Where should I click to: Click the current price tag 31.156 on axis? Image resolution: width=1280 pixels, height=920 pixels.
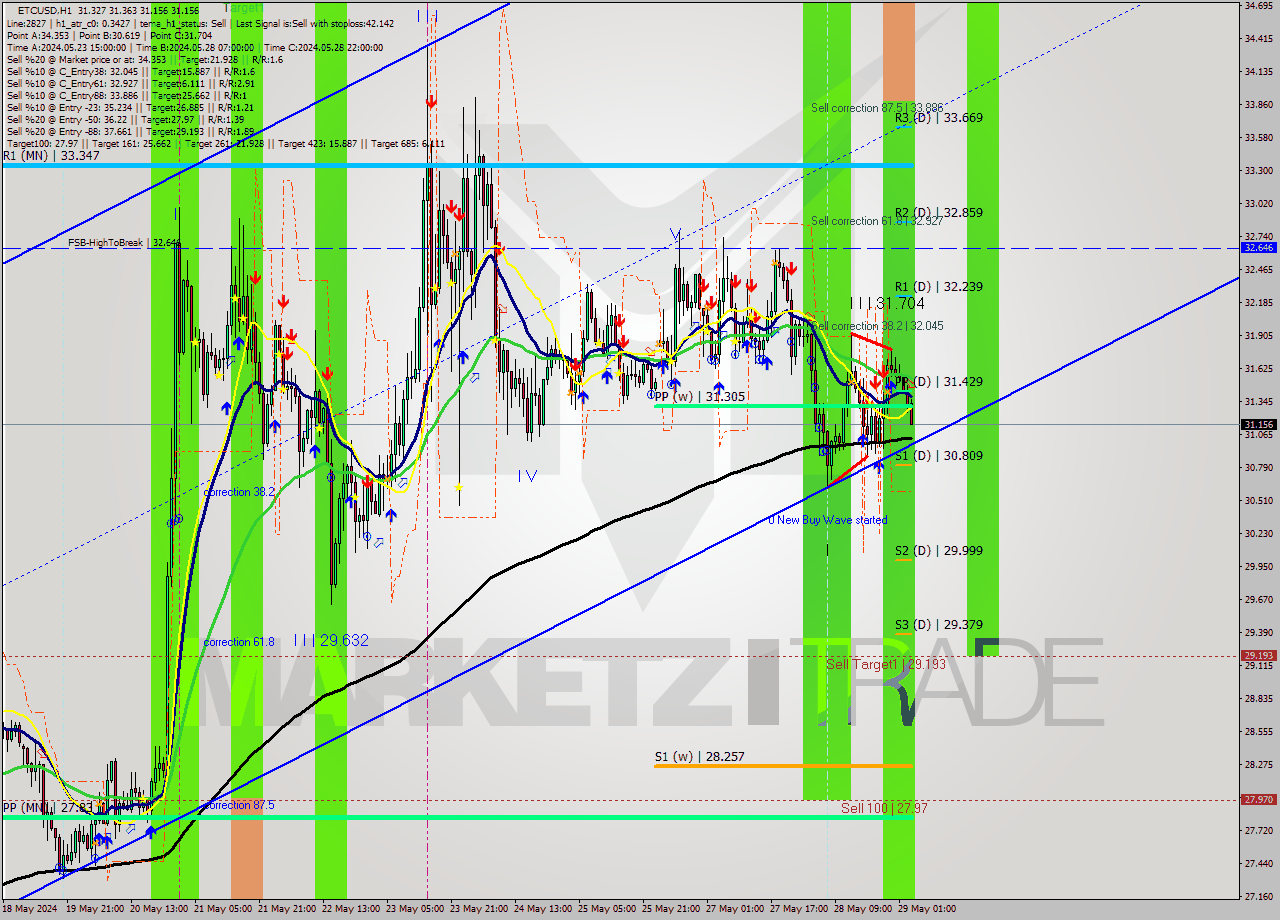click(1258, 424)
